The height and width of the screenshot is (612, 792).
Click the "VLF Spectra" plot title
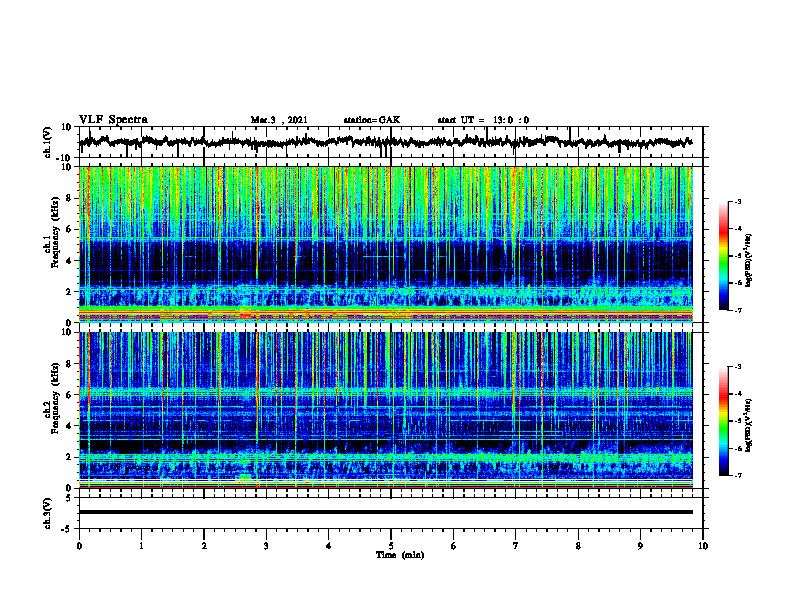point(113,120)
